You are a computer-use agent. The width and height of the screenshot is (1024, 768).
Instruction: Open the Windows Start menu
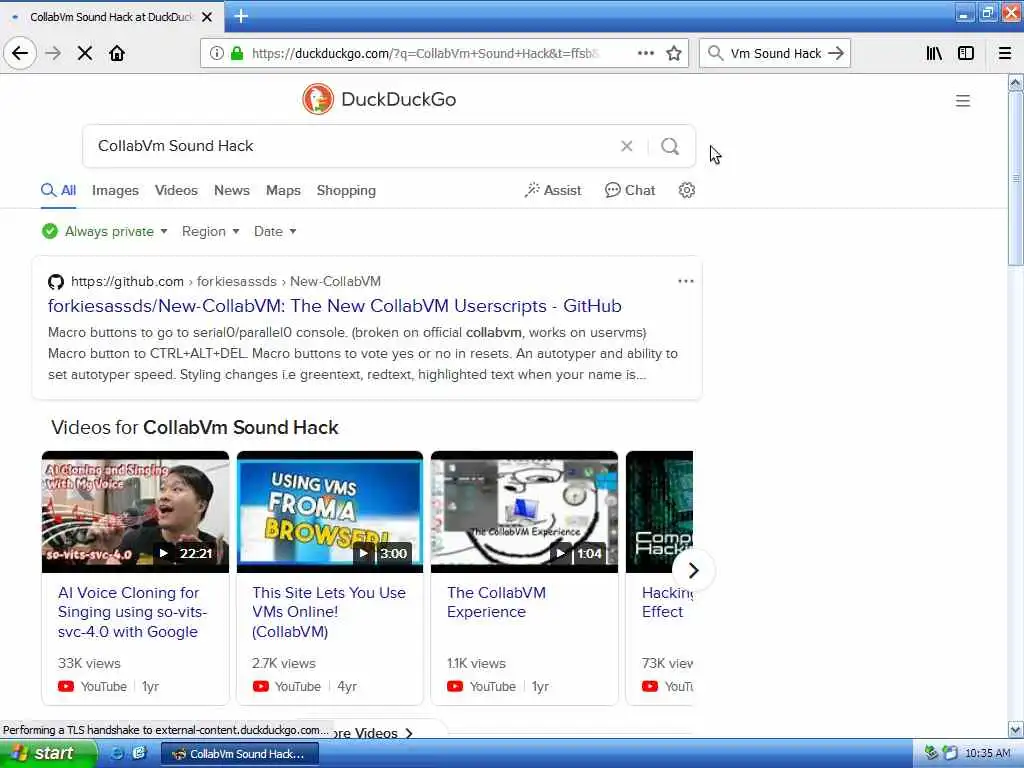(48, 753)
